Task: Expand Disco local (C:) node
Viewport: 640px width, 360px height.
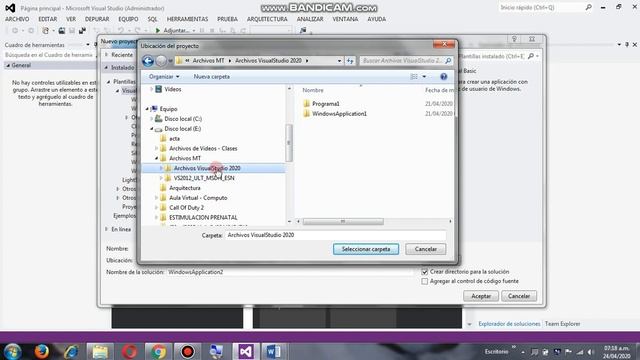Action: pos(151,119)
